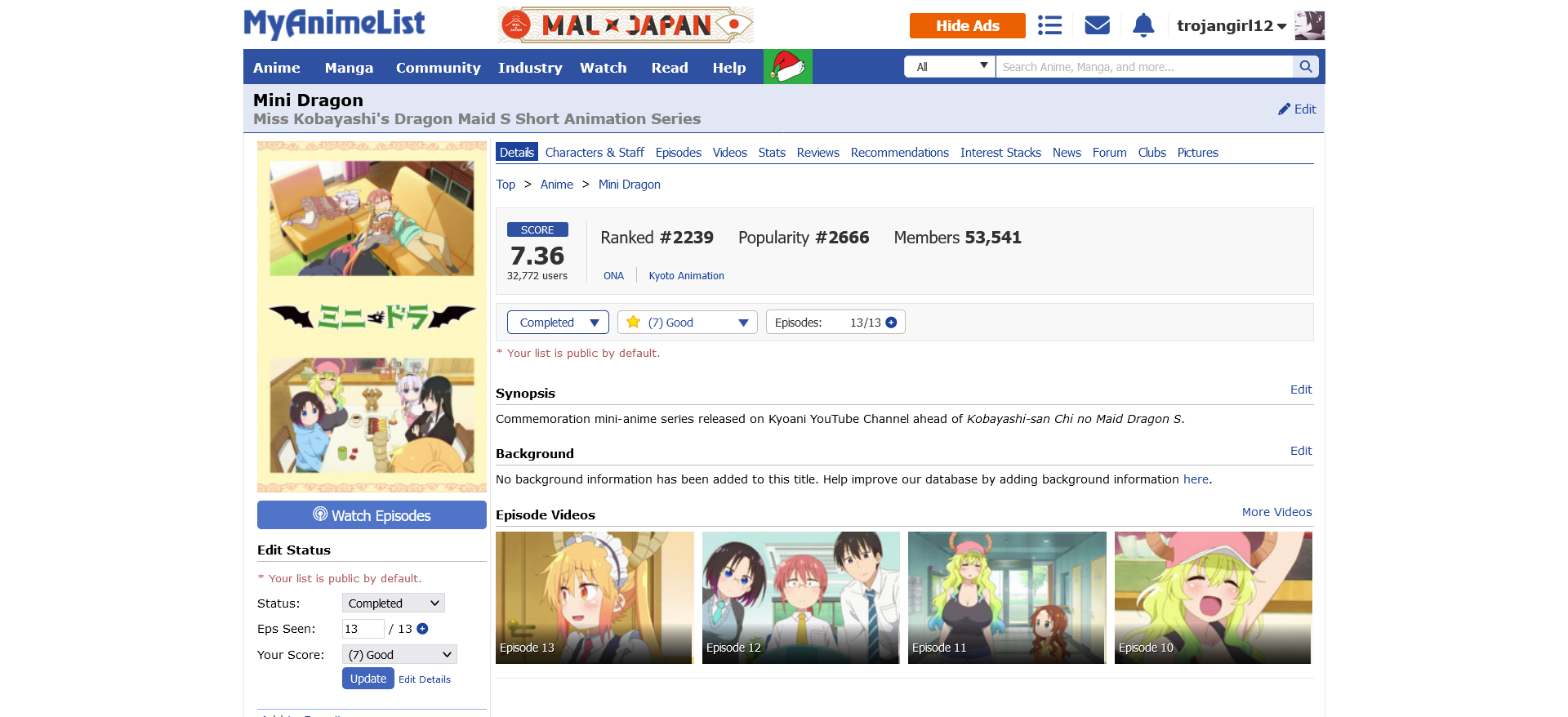Click plus icon next to Eps Seen
The image size is (1568, 717).
(422, 629)
